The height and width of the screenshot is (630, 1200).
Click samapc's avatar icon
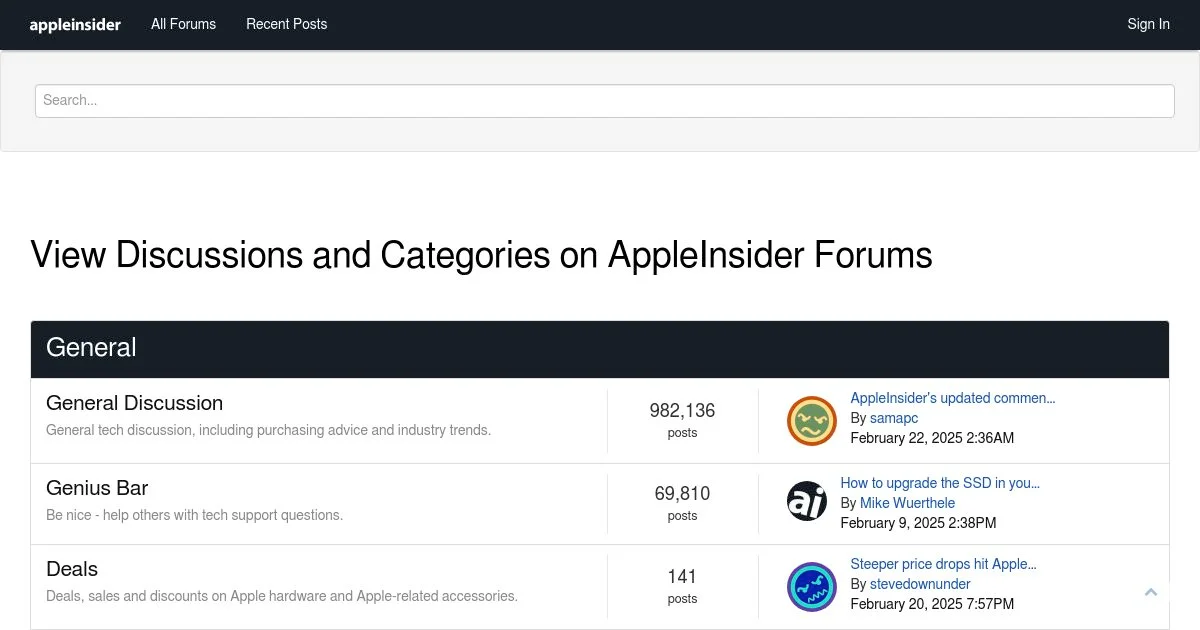pos(811,420)
